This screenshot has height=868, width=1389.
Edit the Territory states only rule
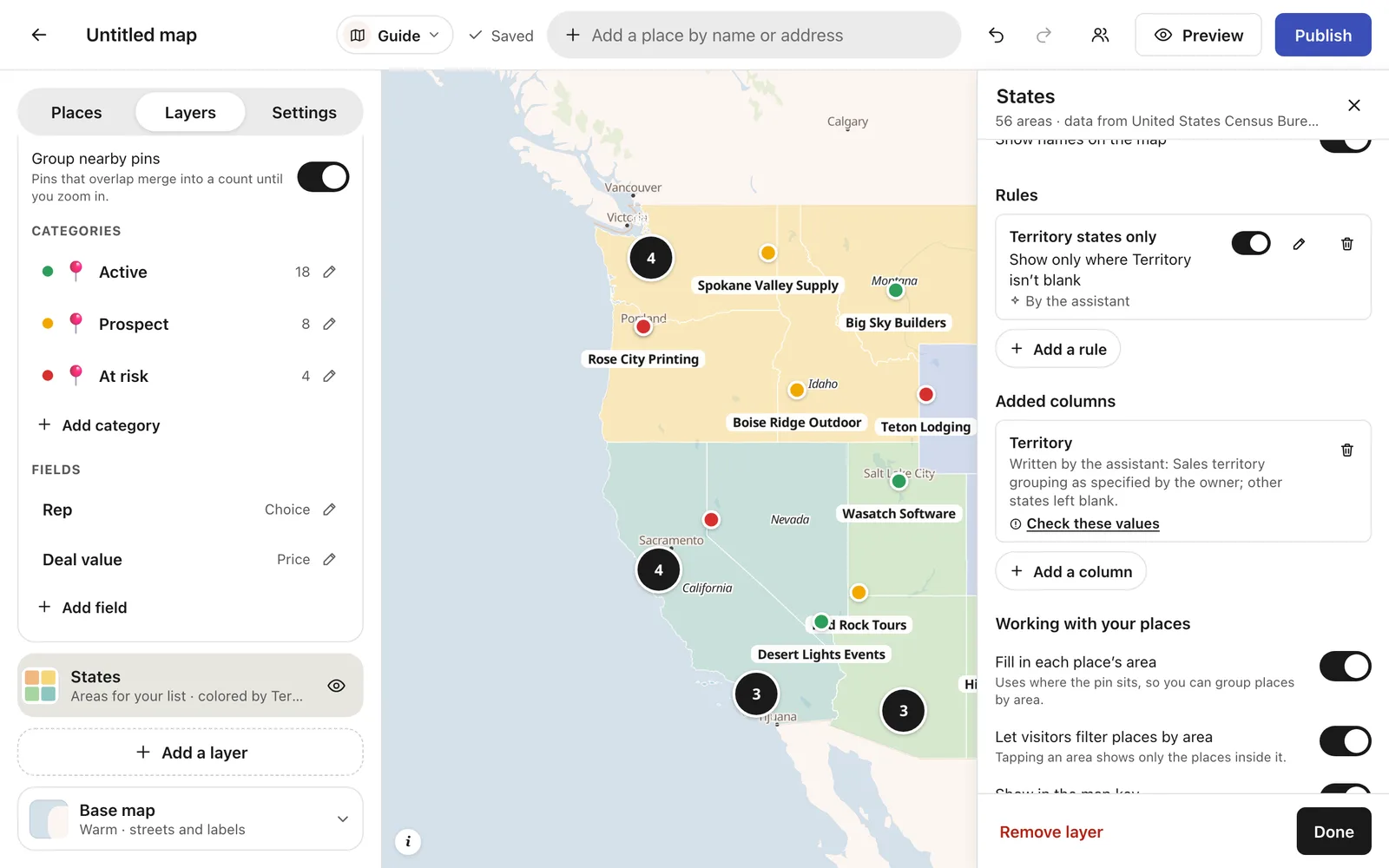(x=1299, y=244)
